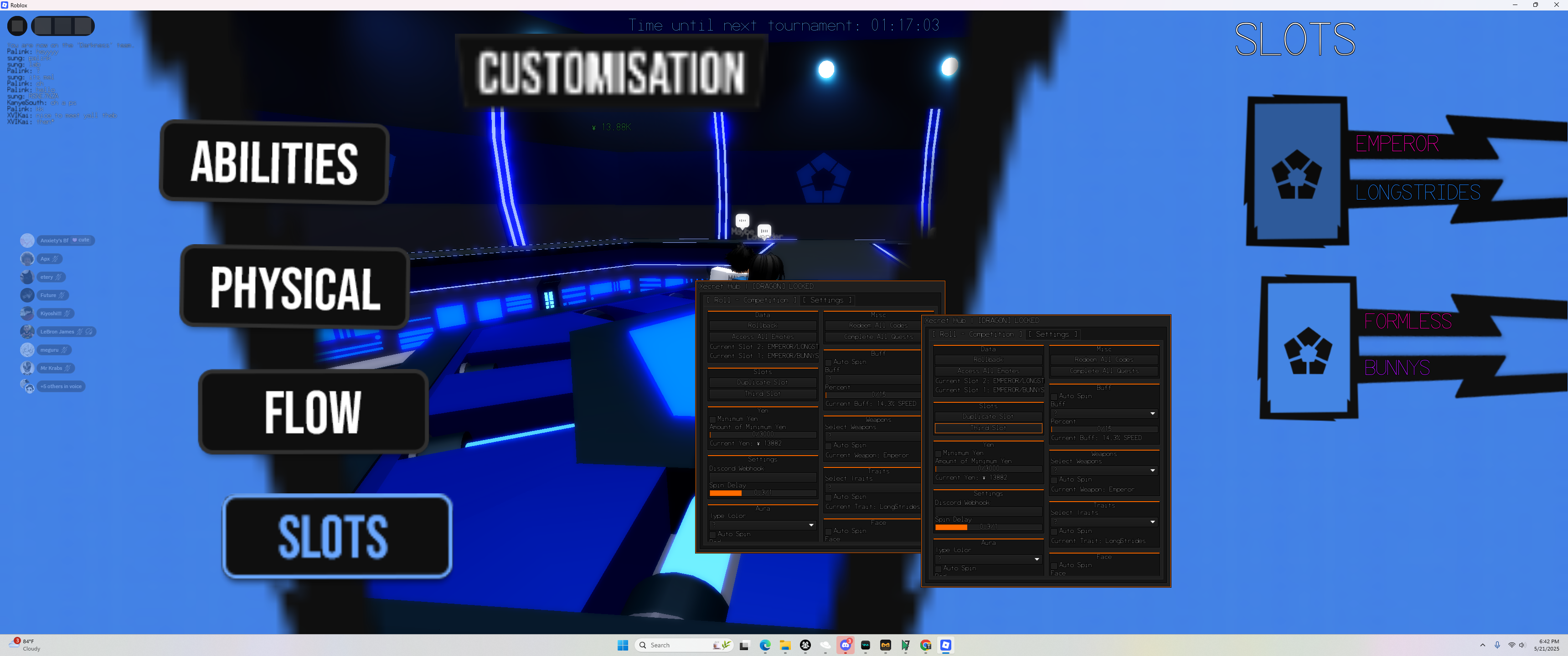Open File Explorer in the taskbar
This screenshot has width=1568, height=656.
point(785,645)
